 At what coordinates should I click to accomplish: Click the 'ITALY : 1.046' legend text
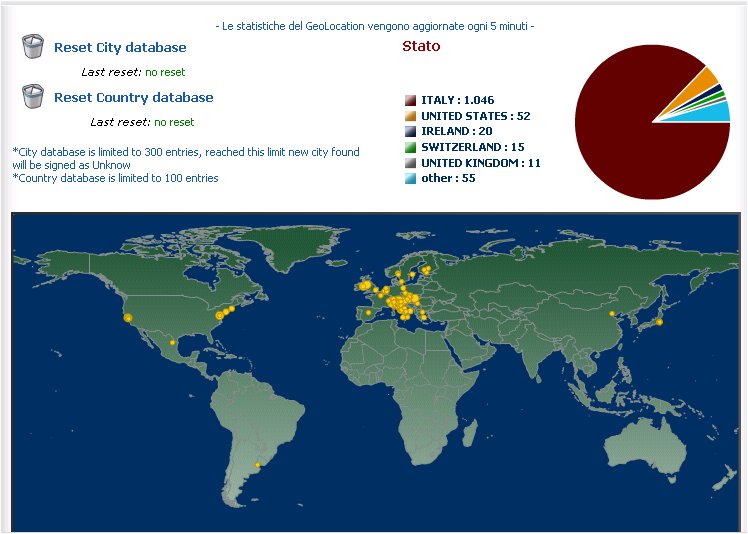[457, 100]
